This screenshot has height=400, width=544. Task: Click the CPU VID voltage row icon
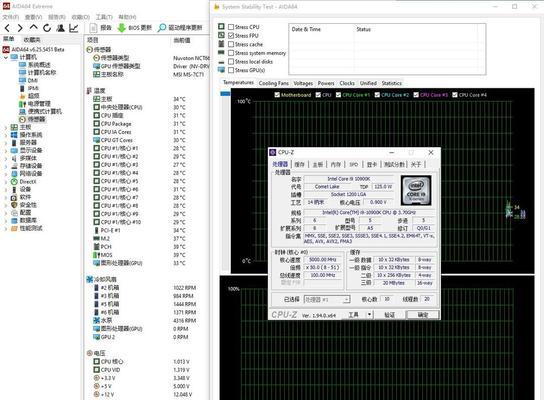point(96,369)
